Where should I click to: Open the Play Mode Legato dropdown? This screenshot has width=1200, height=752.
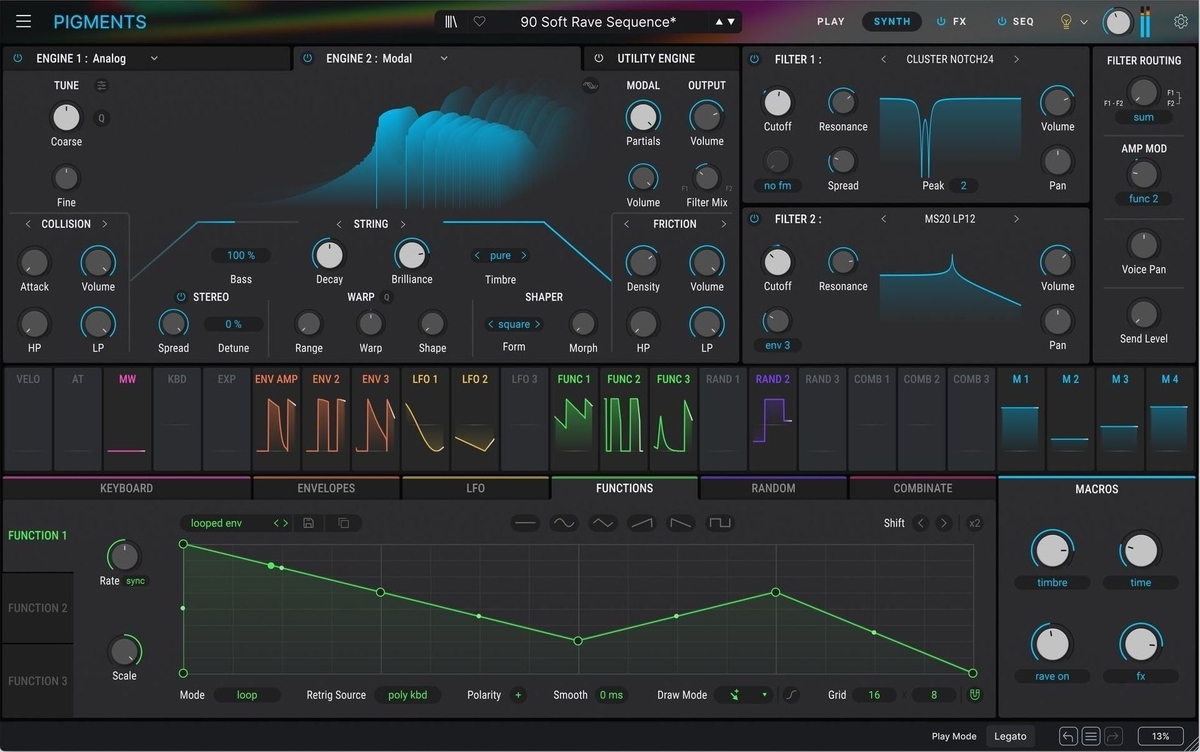(1011, 736)
